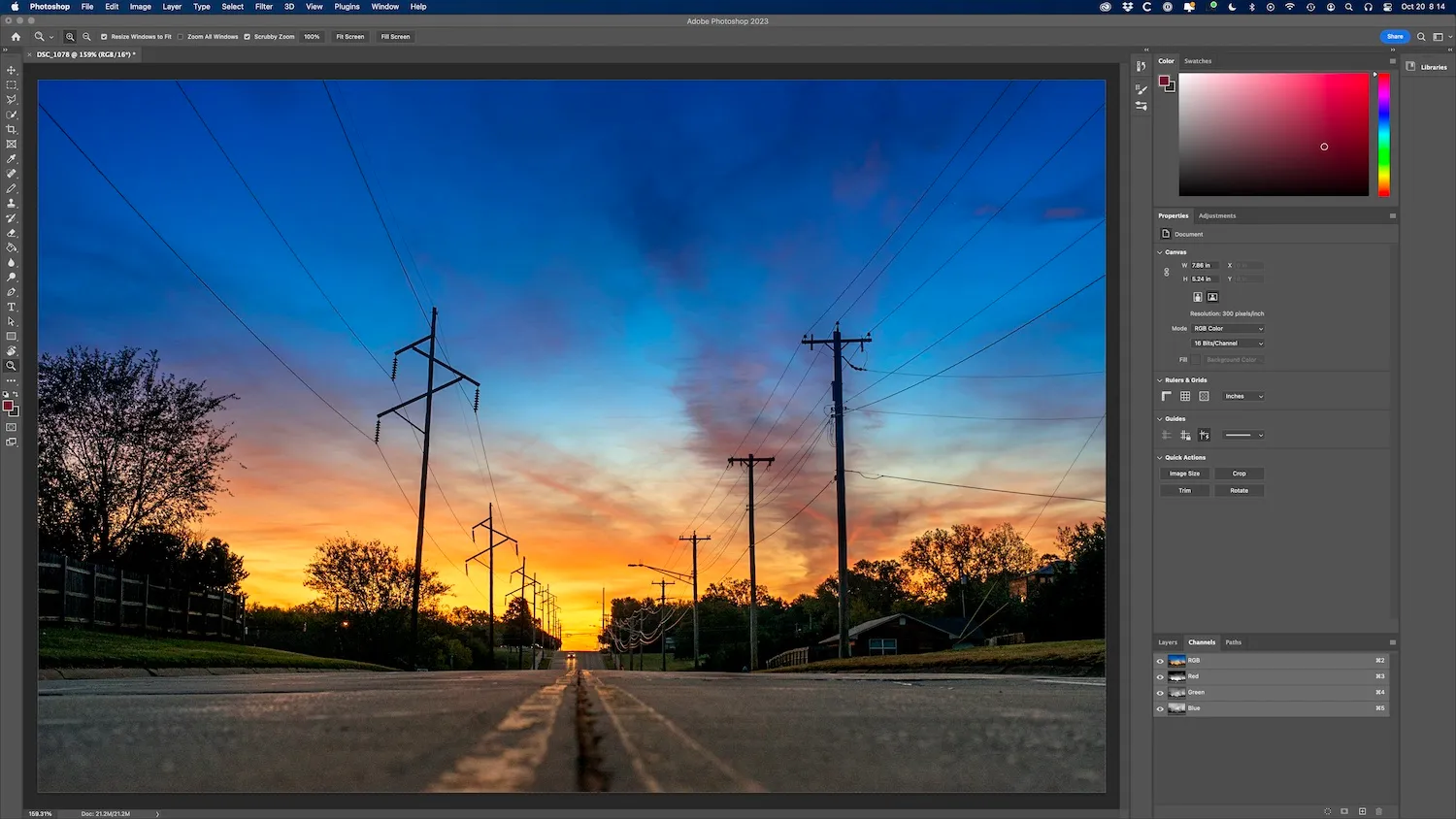Select the Hand tool
Image resolution: width=1456 pixels, height=819 pixels.
coord(12,351)
